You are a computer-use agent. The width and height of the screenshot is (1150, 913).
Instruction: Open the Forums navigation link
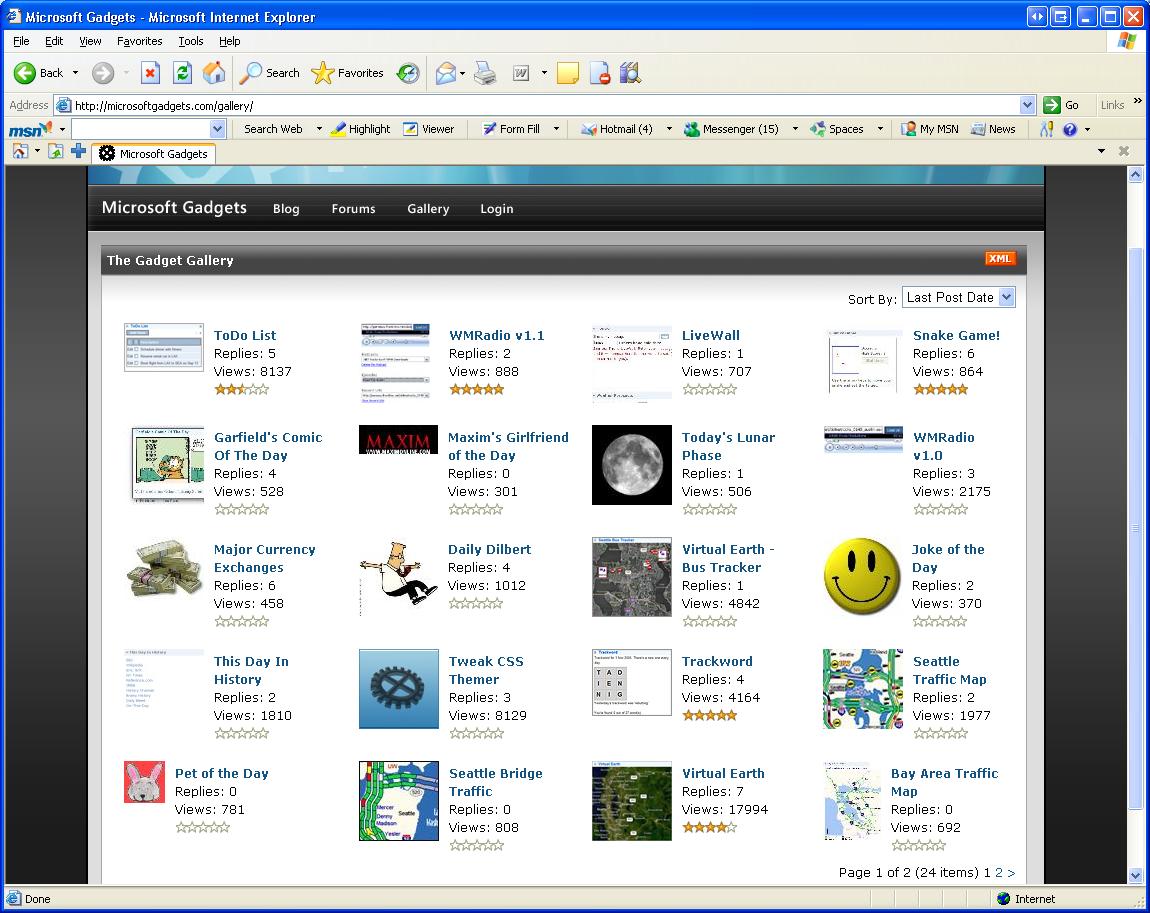click(x=354, y=209)
